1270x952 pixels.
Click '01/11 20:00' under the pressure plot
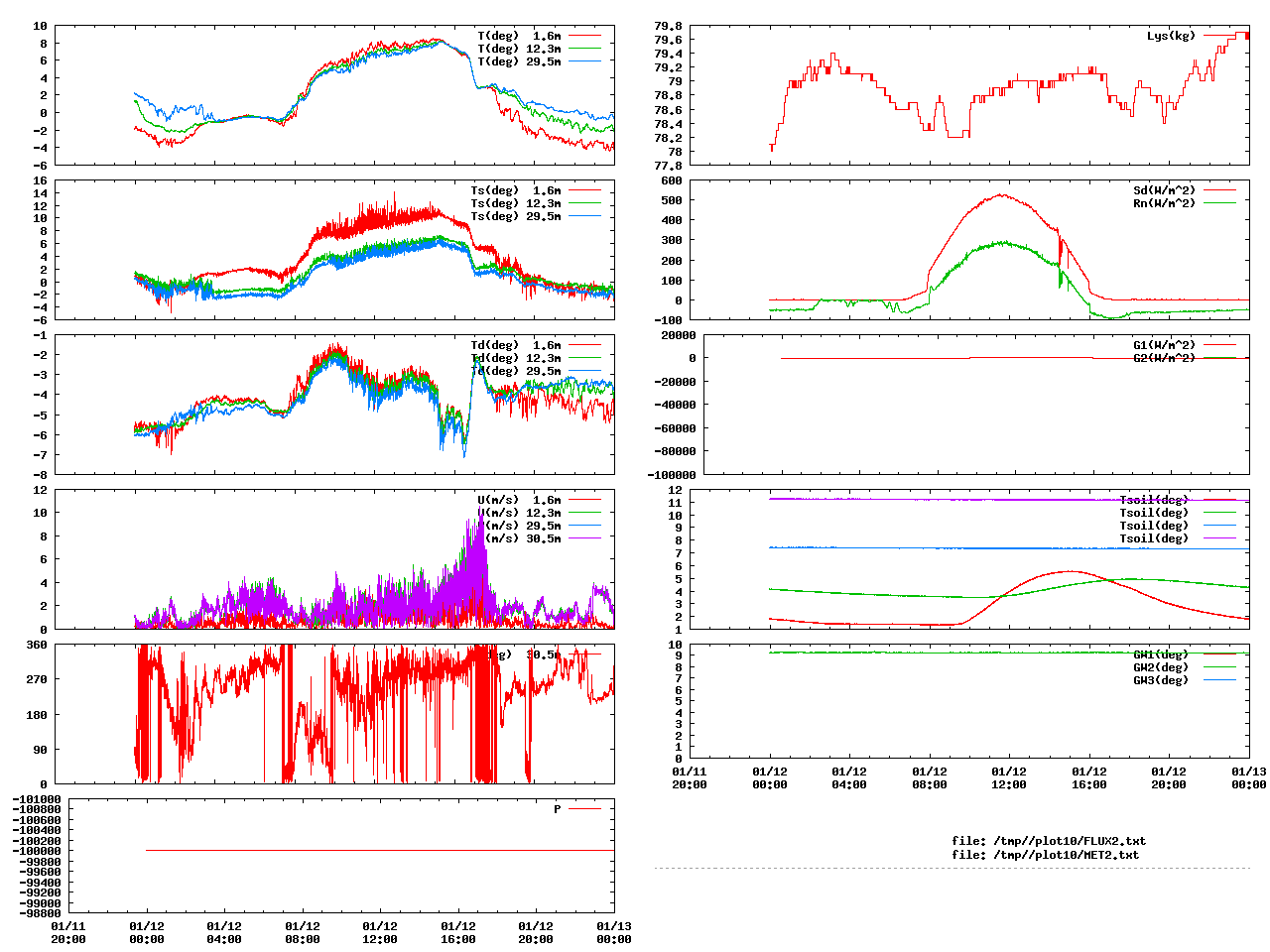(x=68, y=932)
